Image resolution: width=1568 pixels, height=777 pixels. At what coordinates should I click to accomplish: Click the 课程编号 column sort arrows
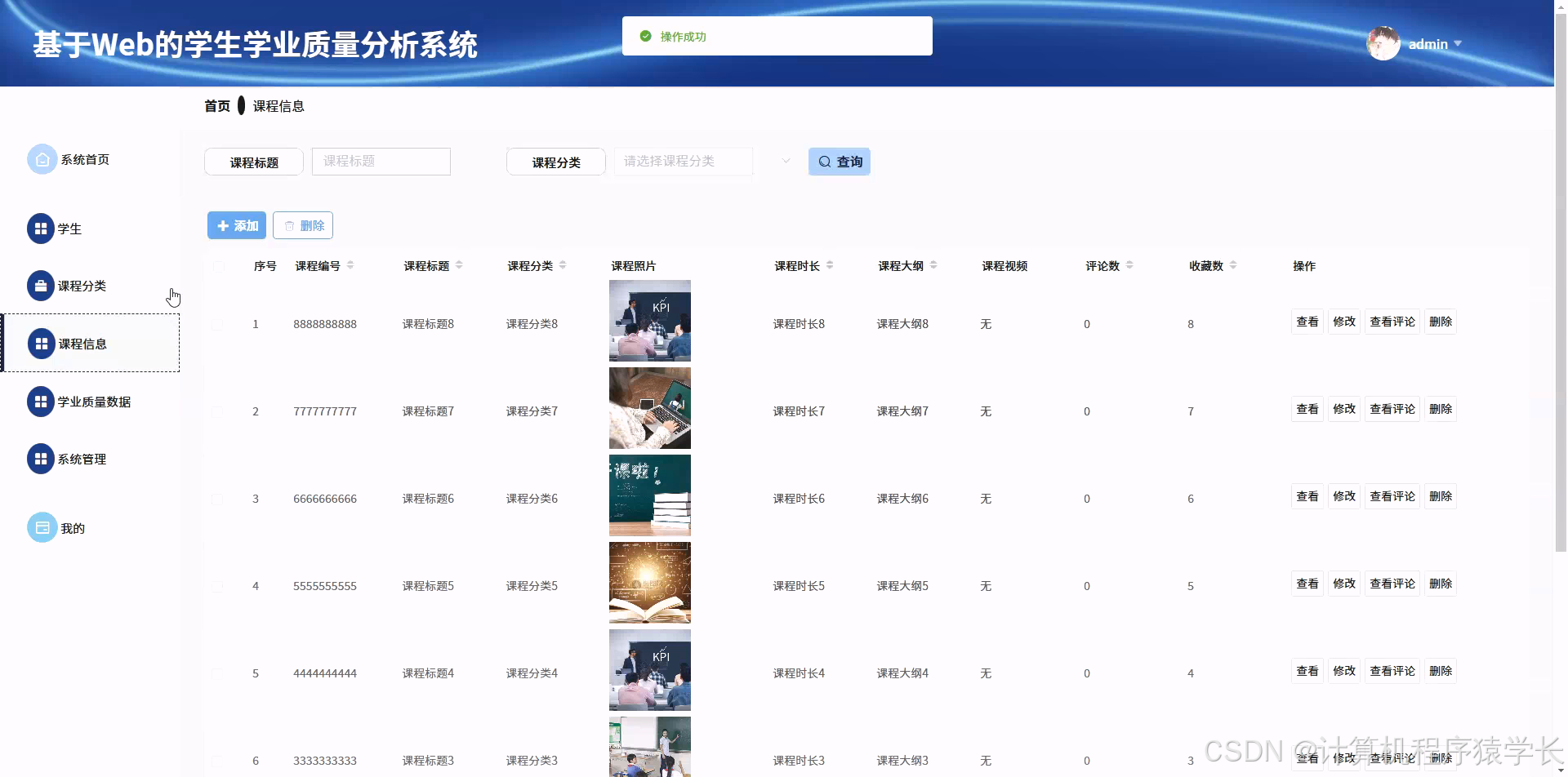click(x=350, y=265)
